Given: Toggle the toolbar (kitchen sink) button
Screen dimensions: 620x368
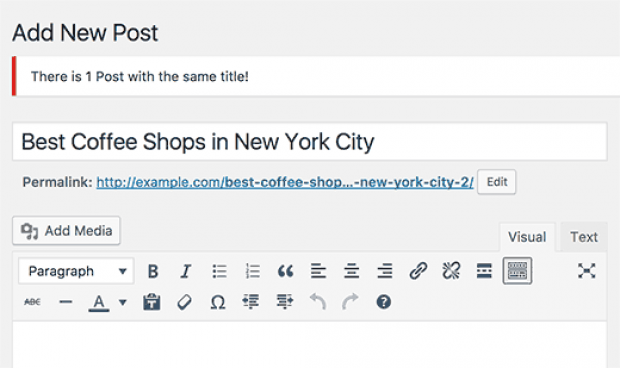Looking at the screenshot, I should 517,271.
